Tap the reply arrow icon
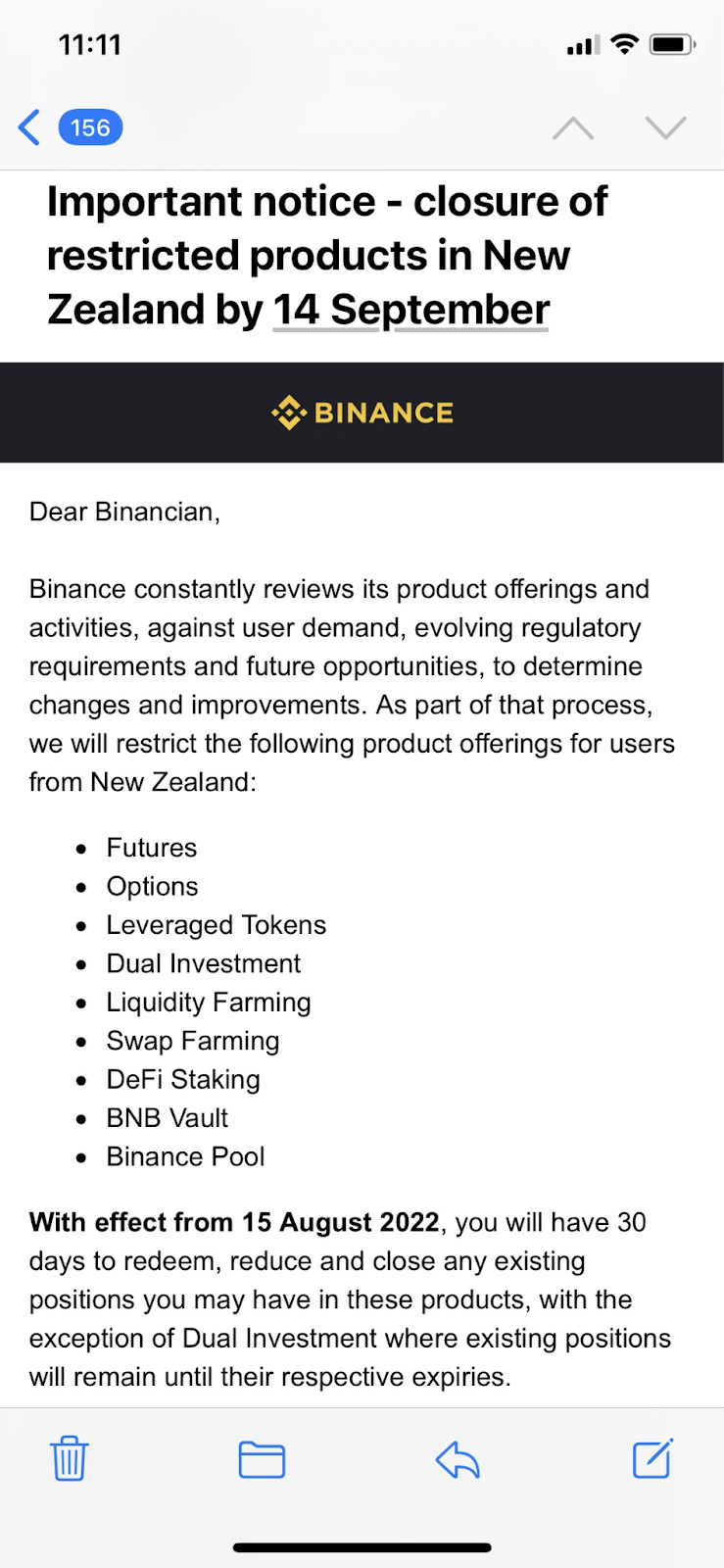The image size is (724, 1568). click(458, 1460)
